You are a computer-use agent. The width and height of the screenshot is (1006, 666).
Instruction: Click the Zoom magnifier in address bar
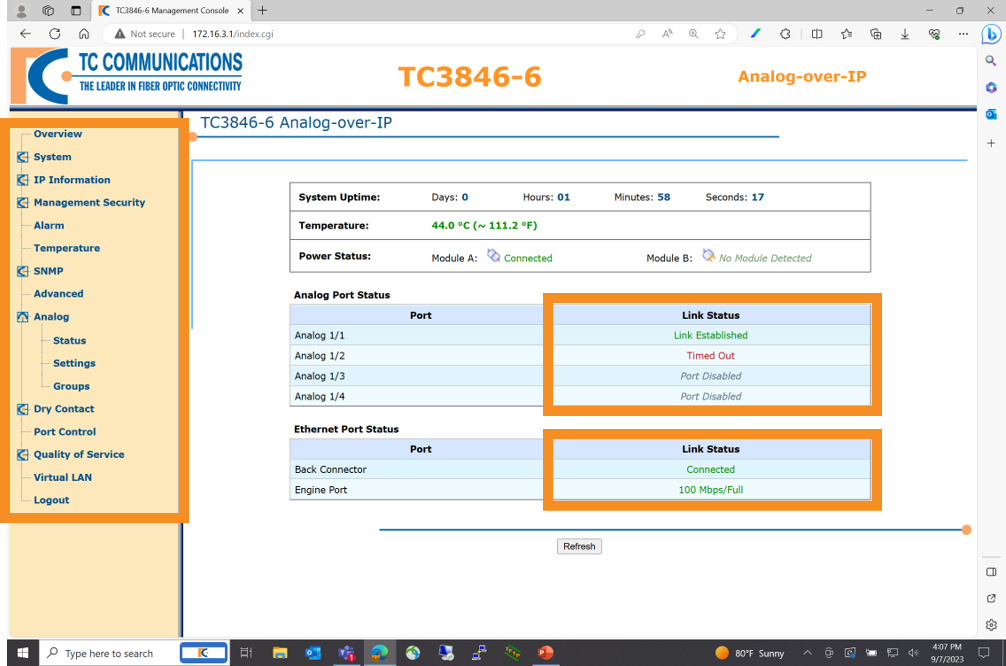[x=694, y=33]
